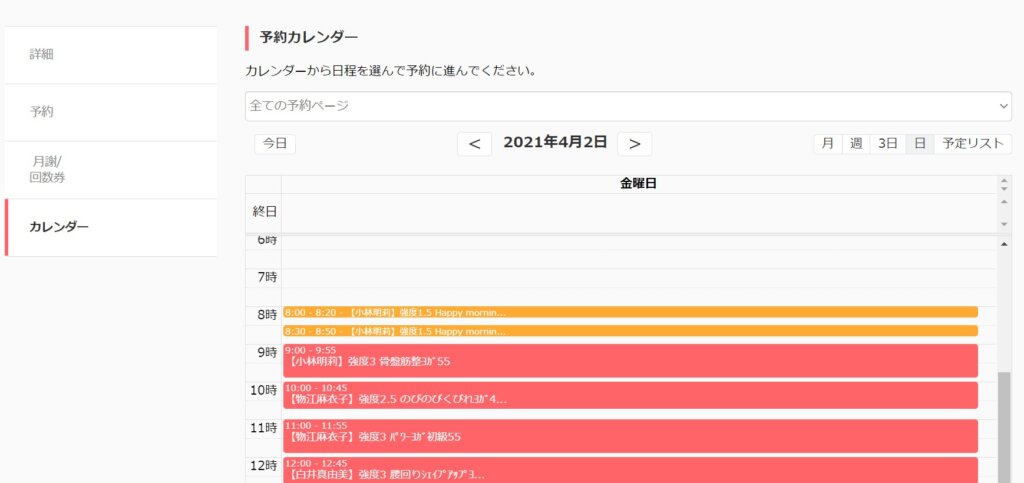Go to previous day with left arrow

[x=474, y=144]
